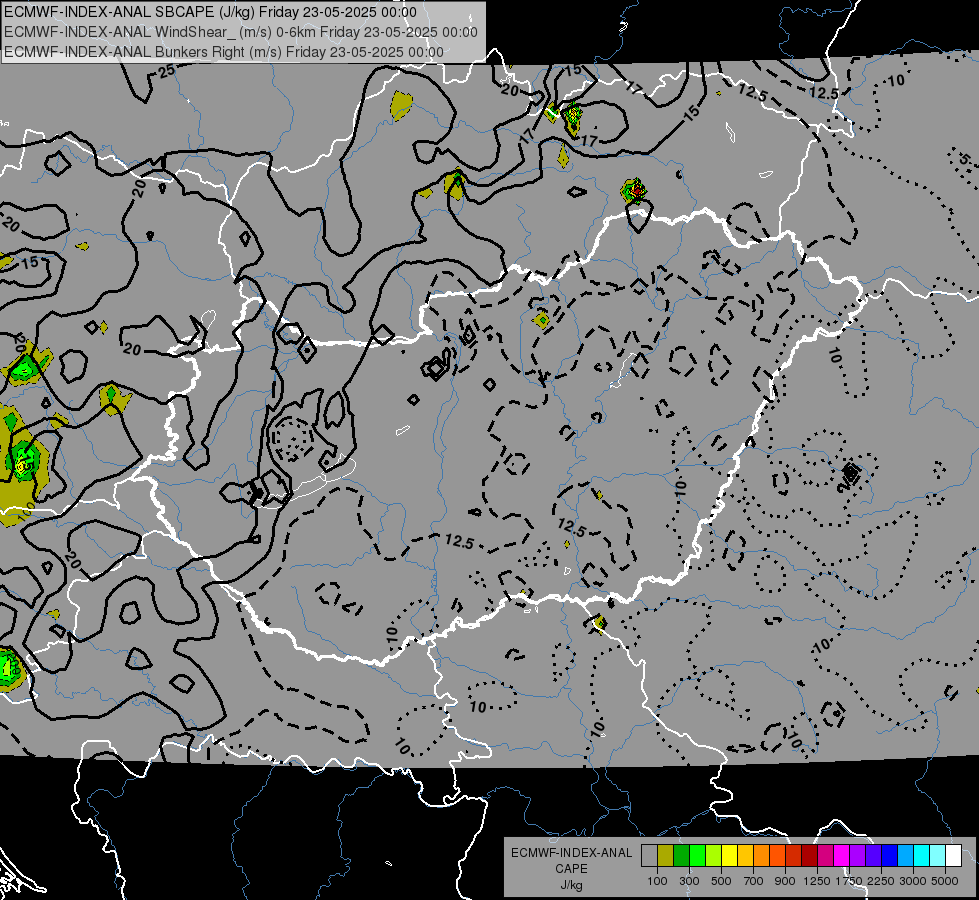Click the '5000' legend value

[945, 881]
